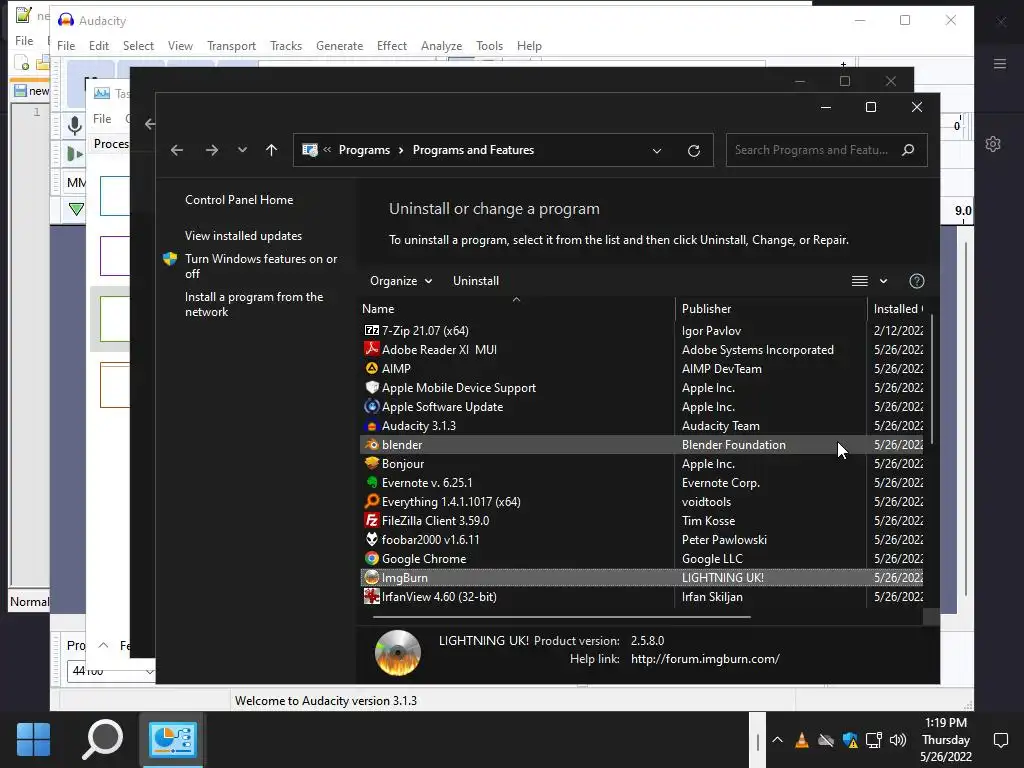Expand address bar history dropdown
The height and width of the screenshot is (768, 1024).
(657, 151)
